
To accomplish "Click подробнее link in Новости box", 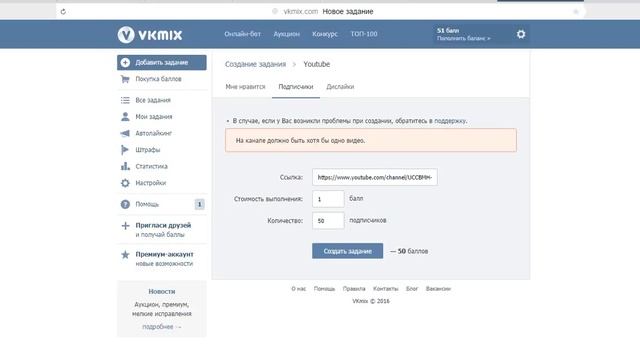I will [161, 327].
